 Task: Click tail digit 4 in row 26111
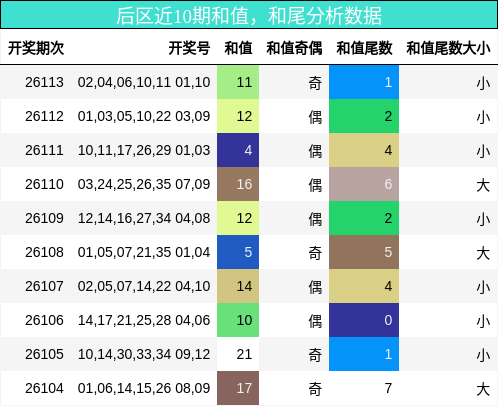[x=364, y=150]
